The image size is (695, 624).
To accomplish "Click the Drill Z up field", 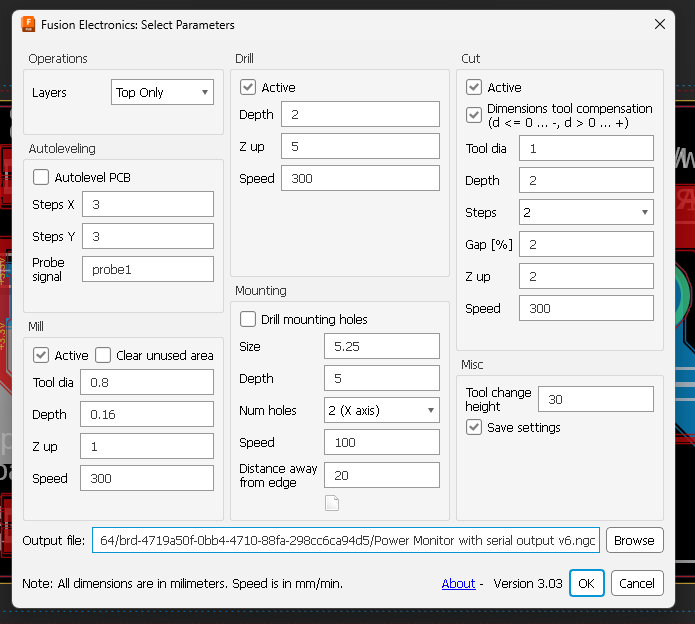I will click(x=360, y=146).
